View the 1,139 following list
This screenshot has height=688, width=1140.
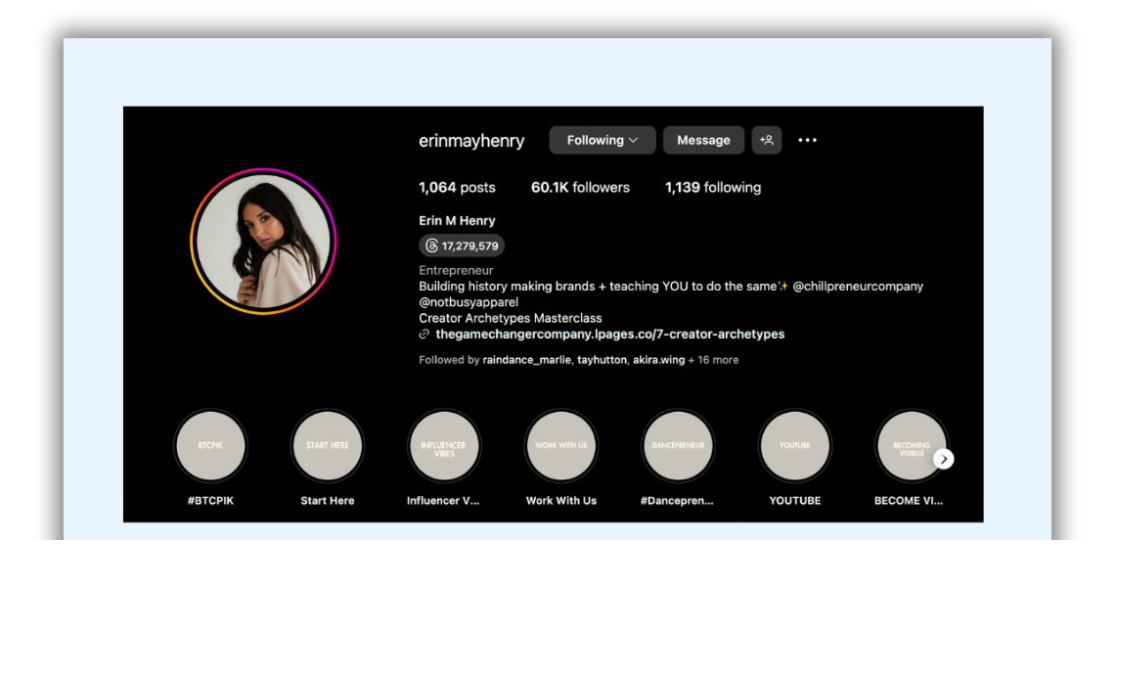(712, 188)
